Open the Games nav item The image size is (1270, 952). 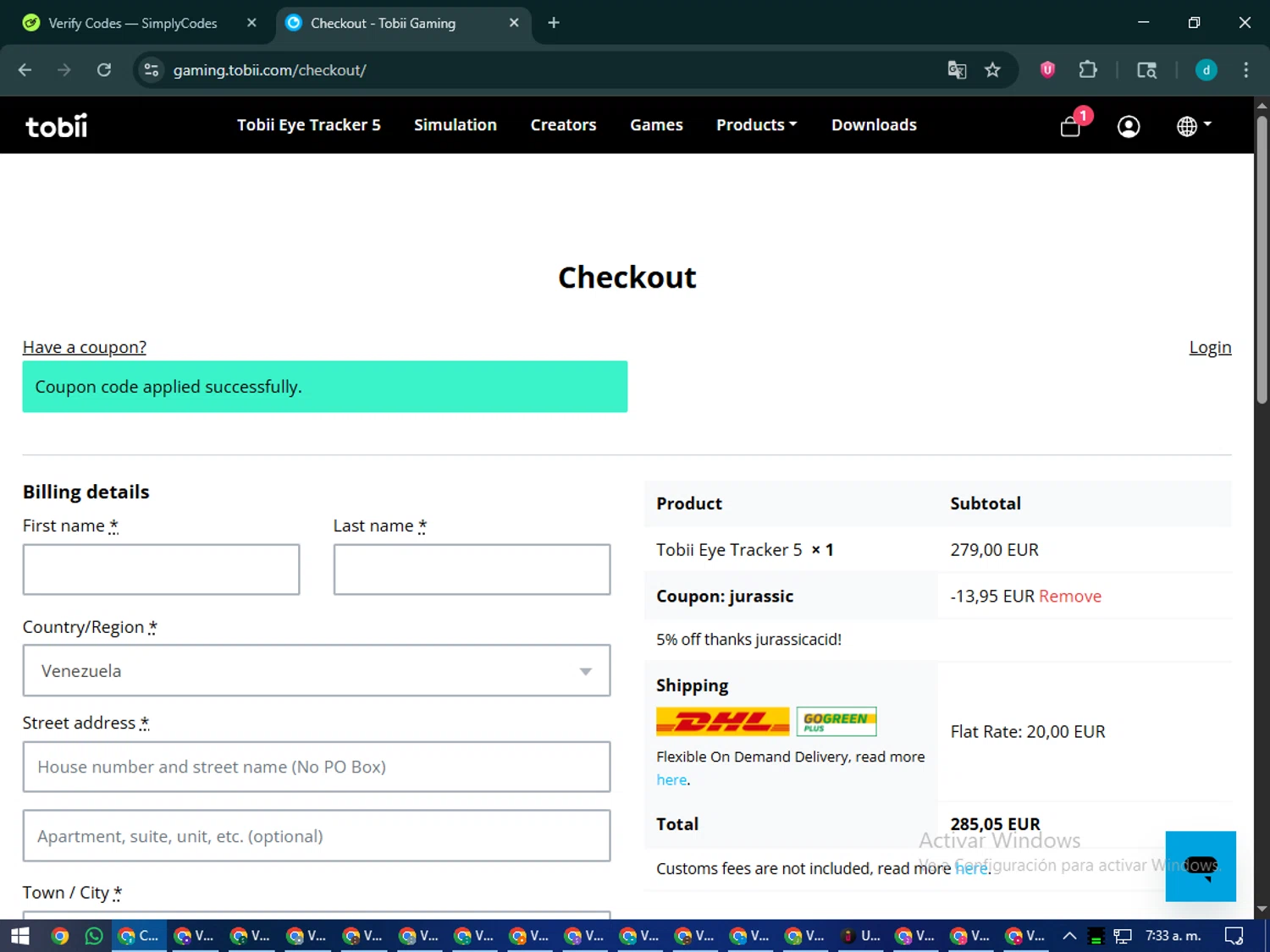point(656,125)
